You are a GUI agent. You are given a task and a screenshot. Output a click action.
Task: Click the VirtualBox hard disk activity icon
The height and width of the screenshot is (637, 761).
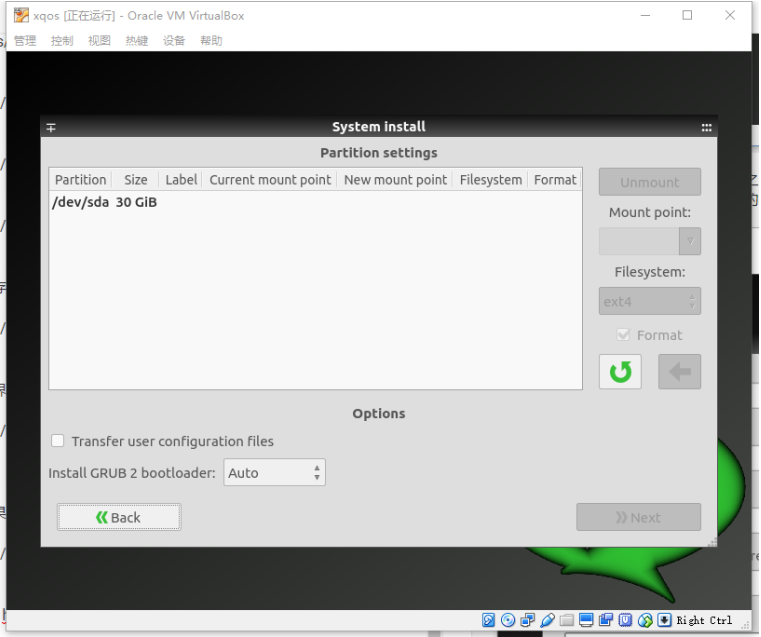(x=488, y=620)
